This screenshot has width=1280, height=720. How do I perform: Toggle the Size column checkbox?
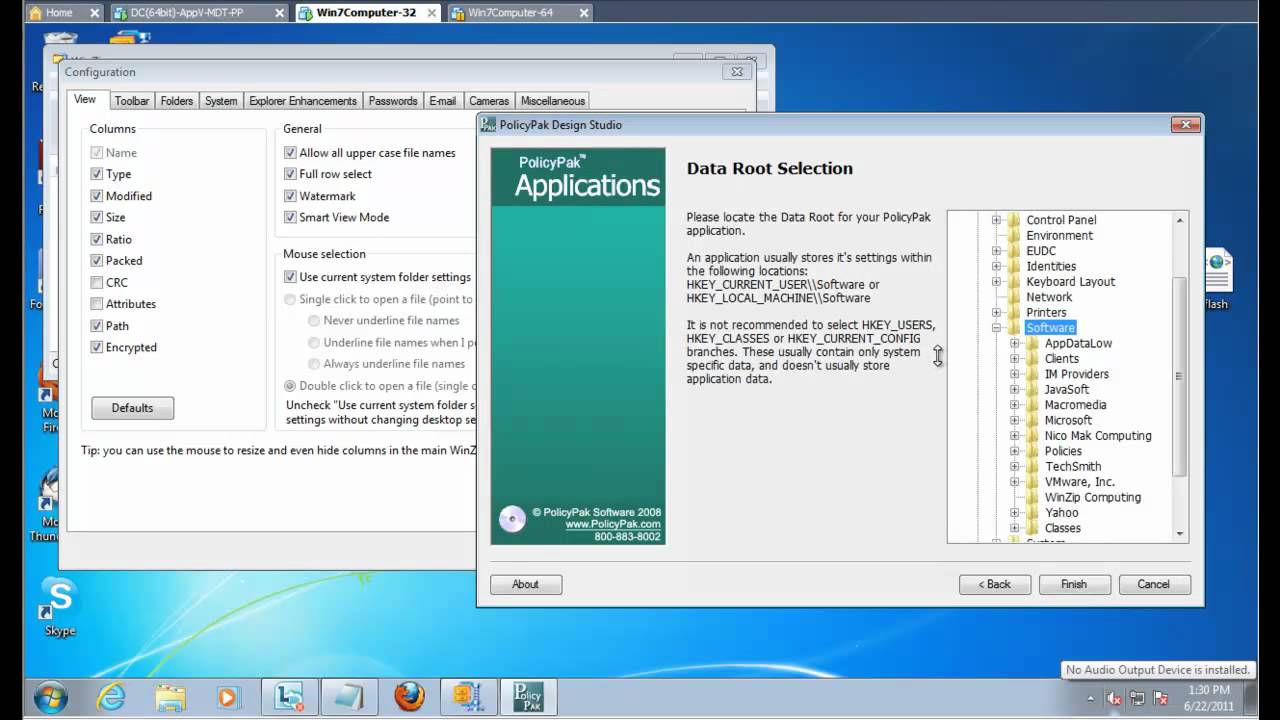pos(96,217)
